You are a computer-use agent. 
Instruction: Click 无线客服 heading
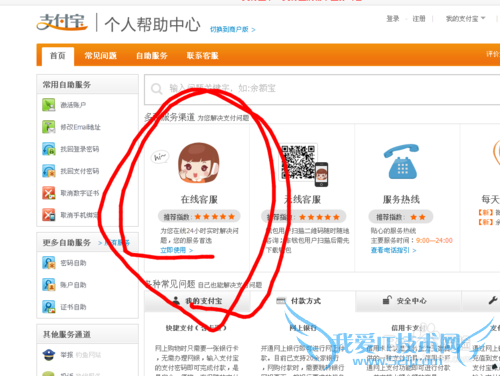coord(302,199)
